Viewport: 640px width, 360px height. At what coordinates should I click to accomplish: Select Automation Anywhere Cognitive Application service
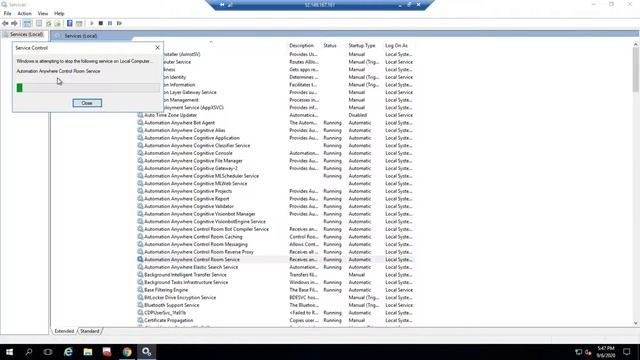coord(192,138)
